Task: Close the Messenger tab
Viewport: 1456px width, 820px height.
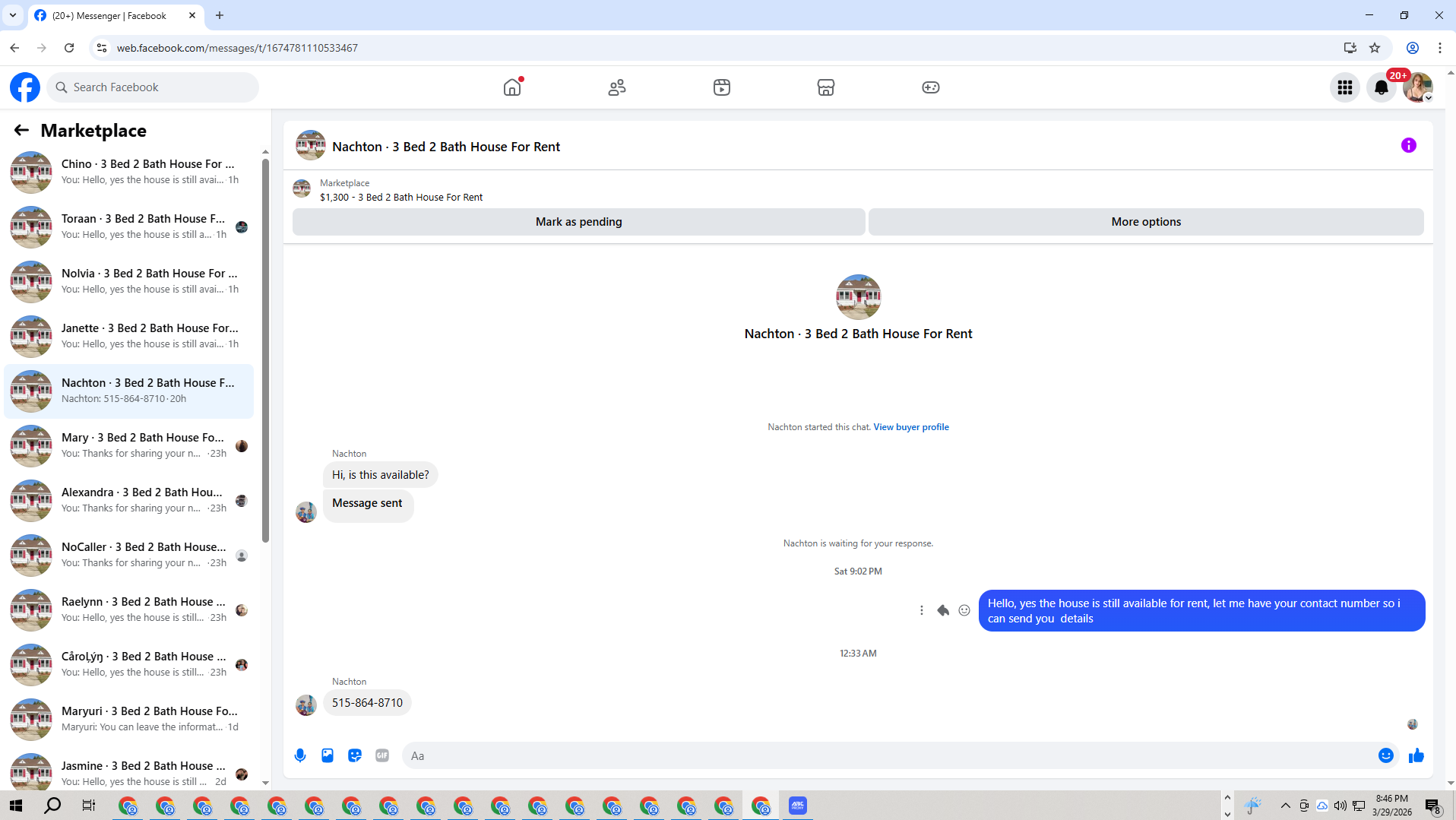Action: 192,15
